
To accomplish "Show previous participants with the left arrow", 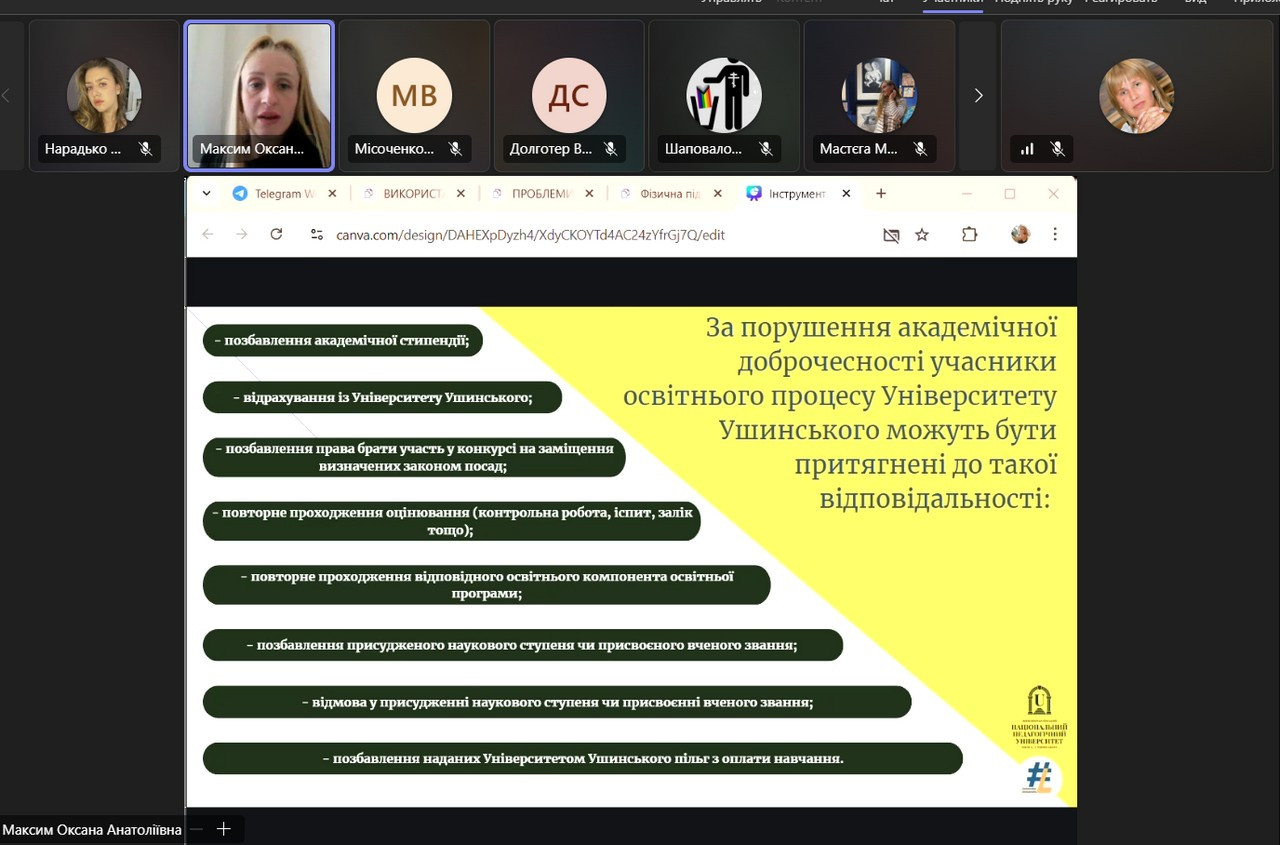I will click(x=6, y=95).
